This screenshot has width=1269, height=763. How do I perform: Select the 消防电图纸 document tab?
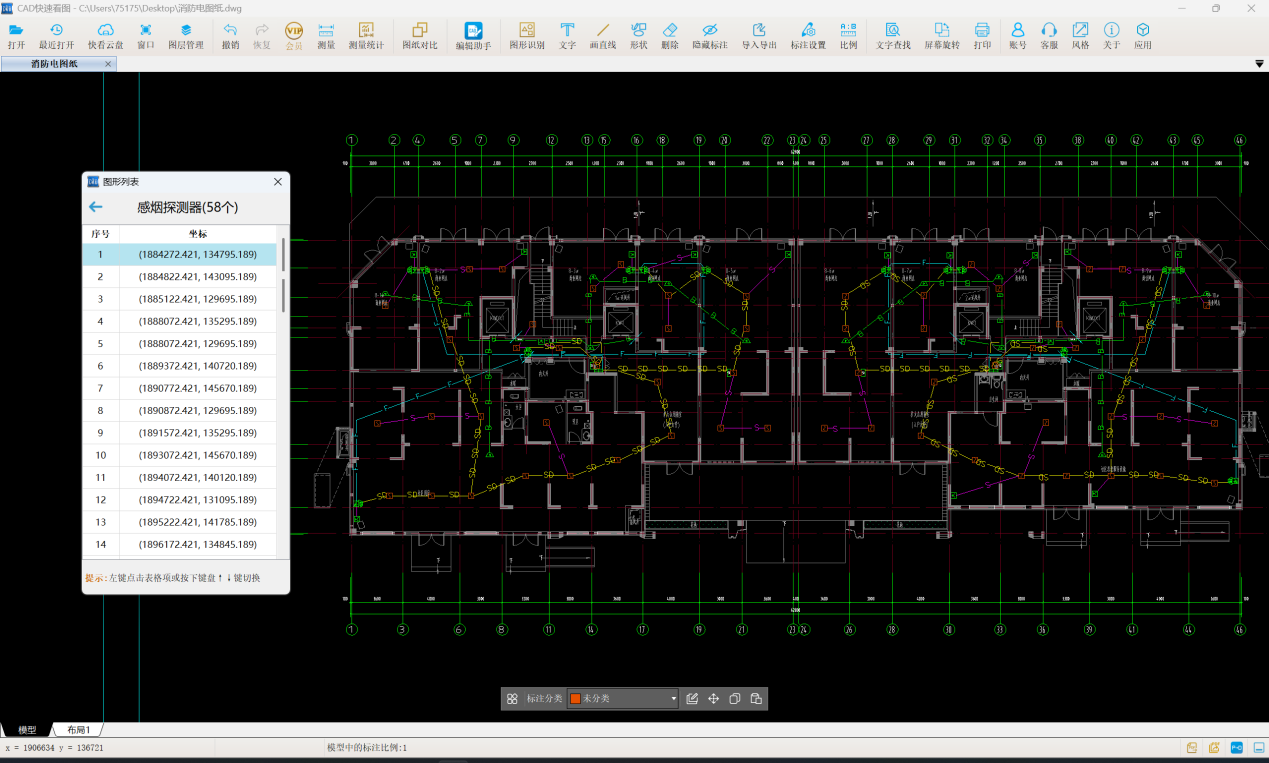(x=54, y=64)
